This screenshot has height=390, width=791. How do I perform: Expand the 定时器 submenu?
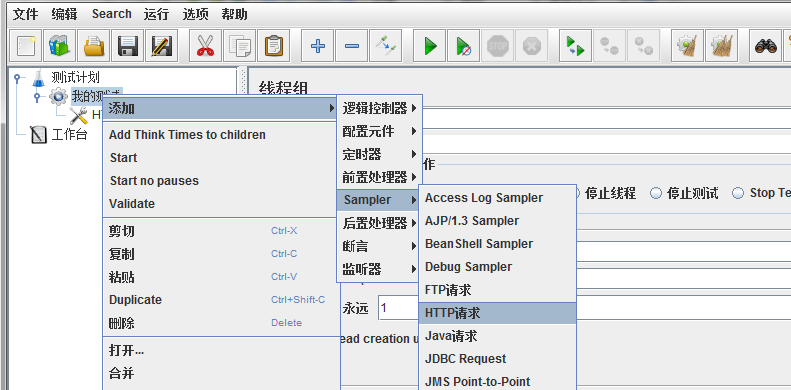pyautogui.click(x=379, y=154)
